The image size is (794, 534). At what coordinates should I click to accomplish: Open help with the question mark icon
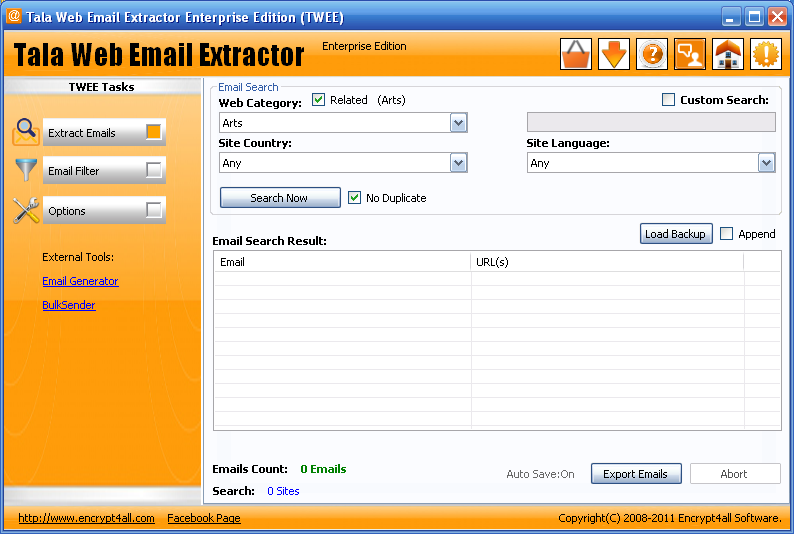(652, 54)
